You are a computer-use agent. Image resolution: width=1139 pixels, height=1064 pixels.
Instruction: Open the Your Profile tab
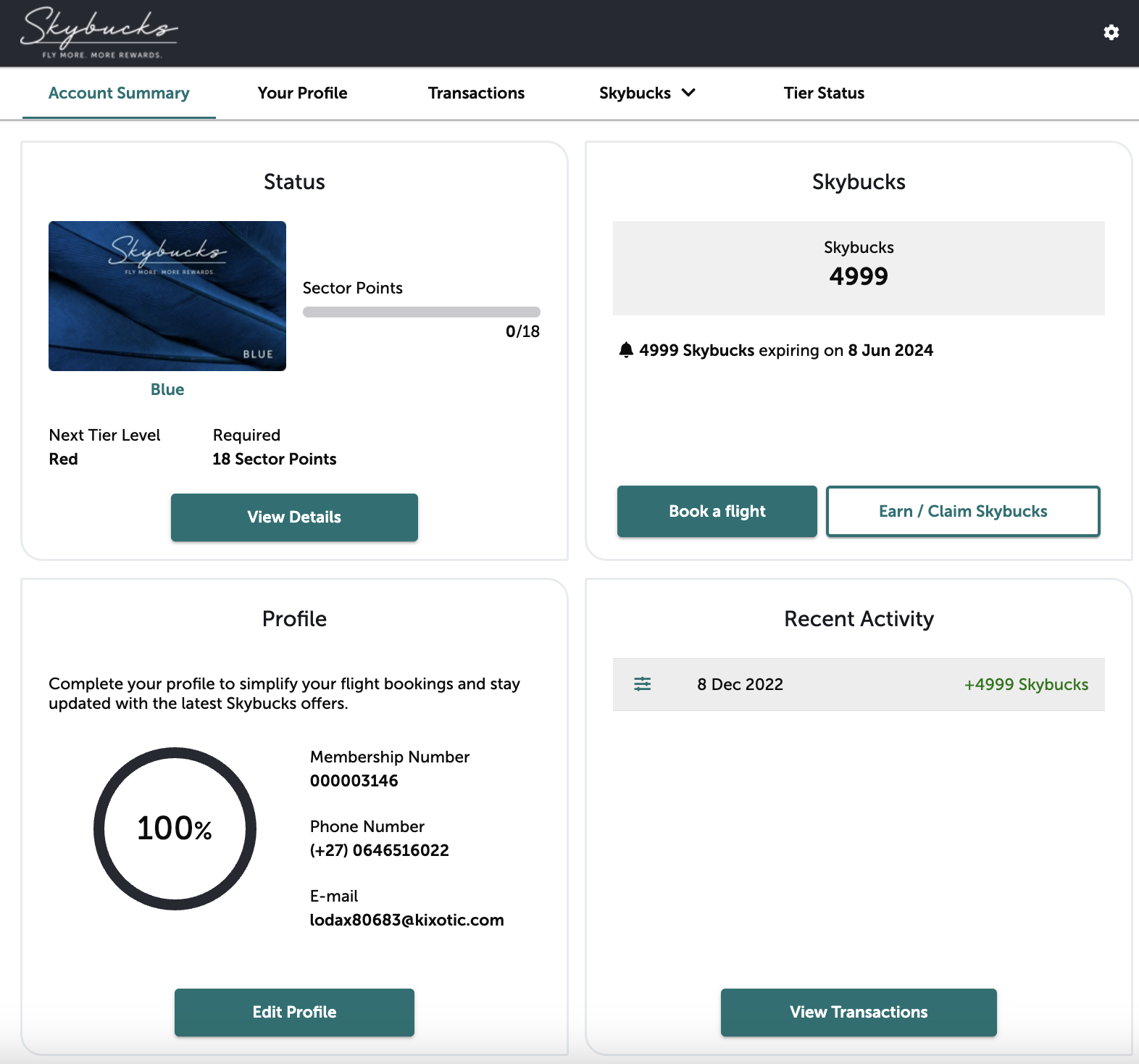(302, 93)
